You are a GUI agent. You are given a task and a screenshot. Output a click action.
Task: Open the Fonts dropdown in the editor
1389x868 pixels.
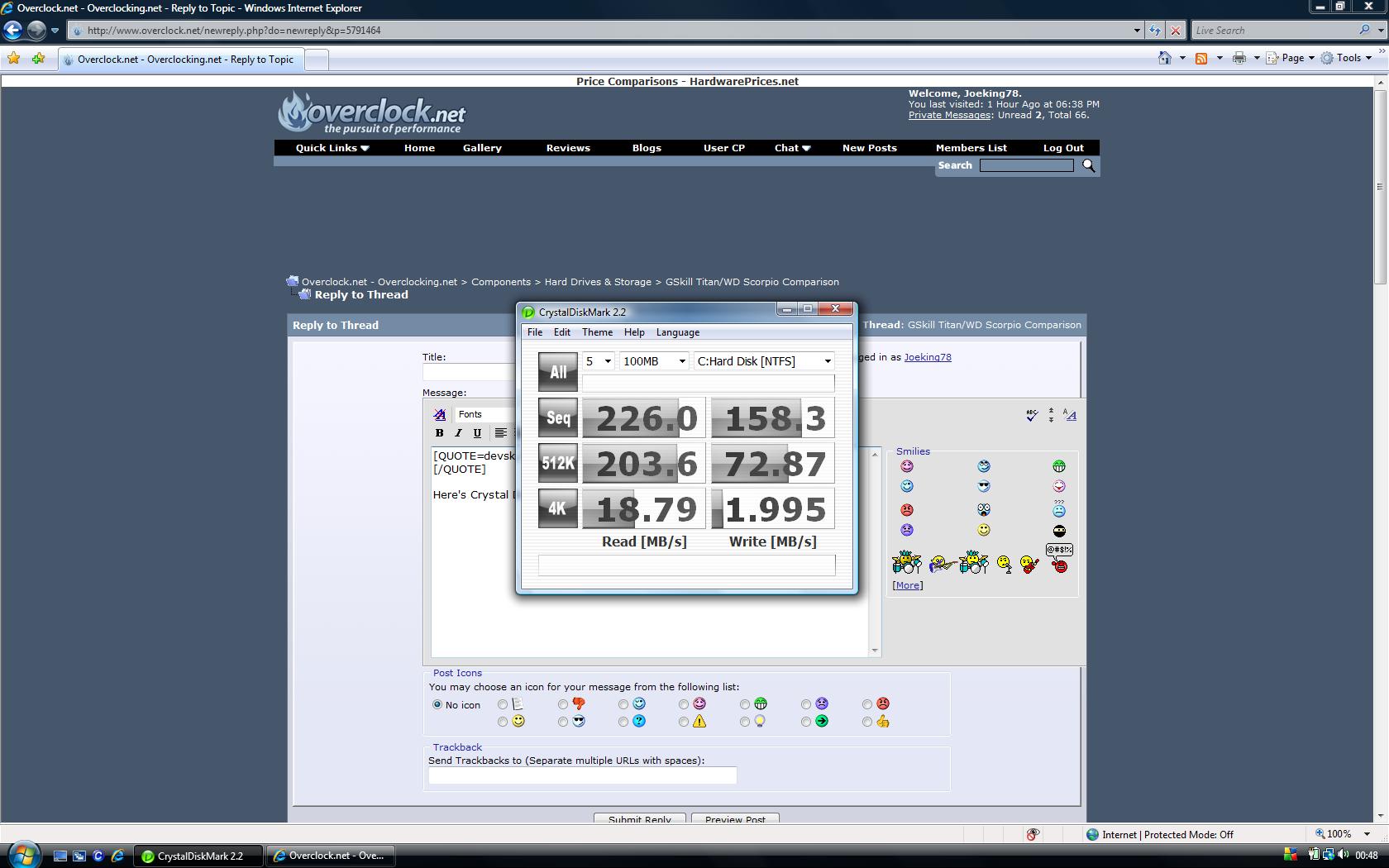484,414
